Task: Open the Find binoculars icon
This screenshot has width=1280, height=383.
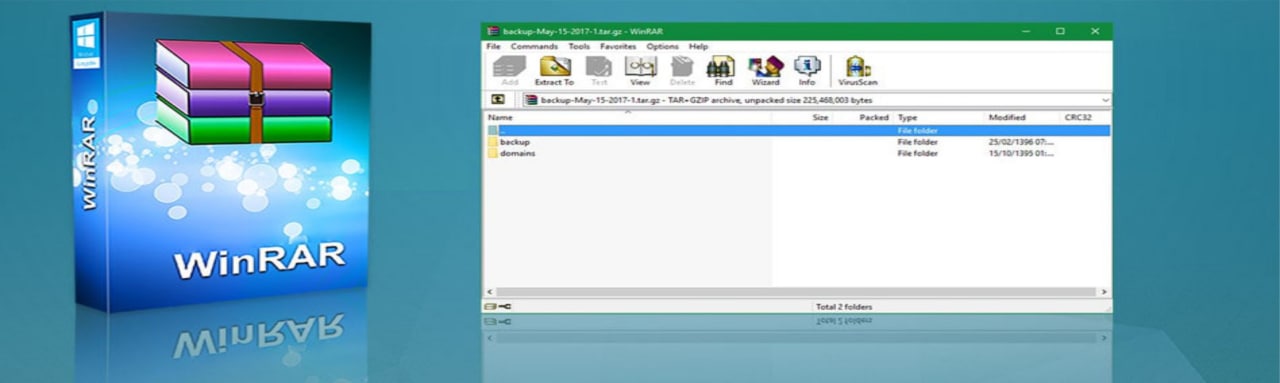Action: [x=722, y=70]
